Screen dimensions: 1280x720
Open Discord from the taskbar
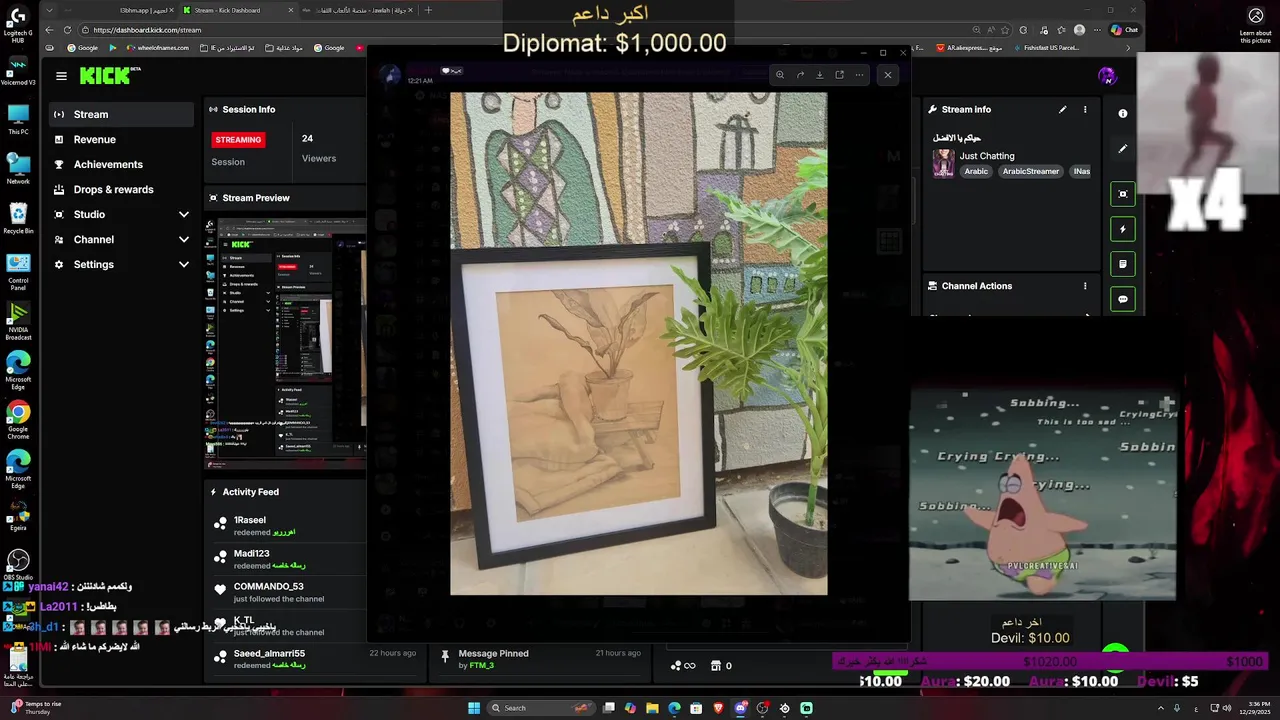pos(741,708)
